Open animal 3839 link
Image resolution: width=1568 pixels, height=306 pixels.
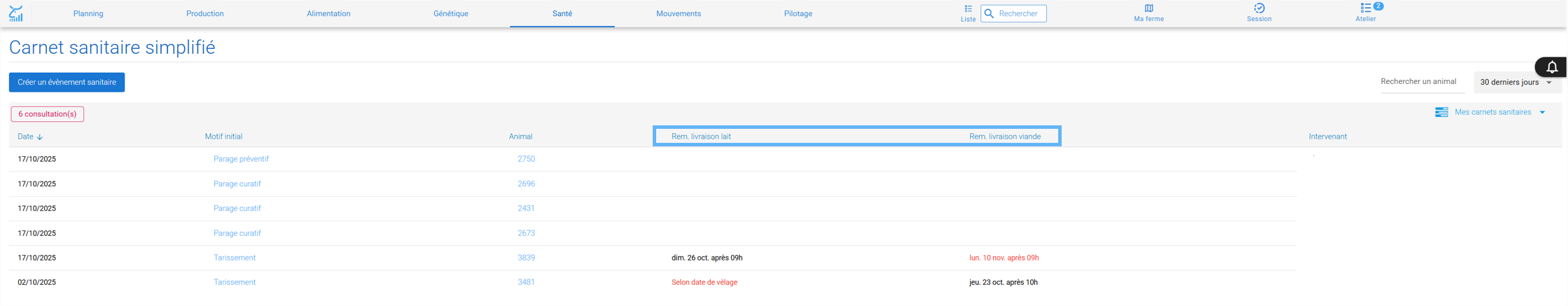[526, 258]
